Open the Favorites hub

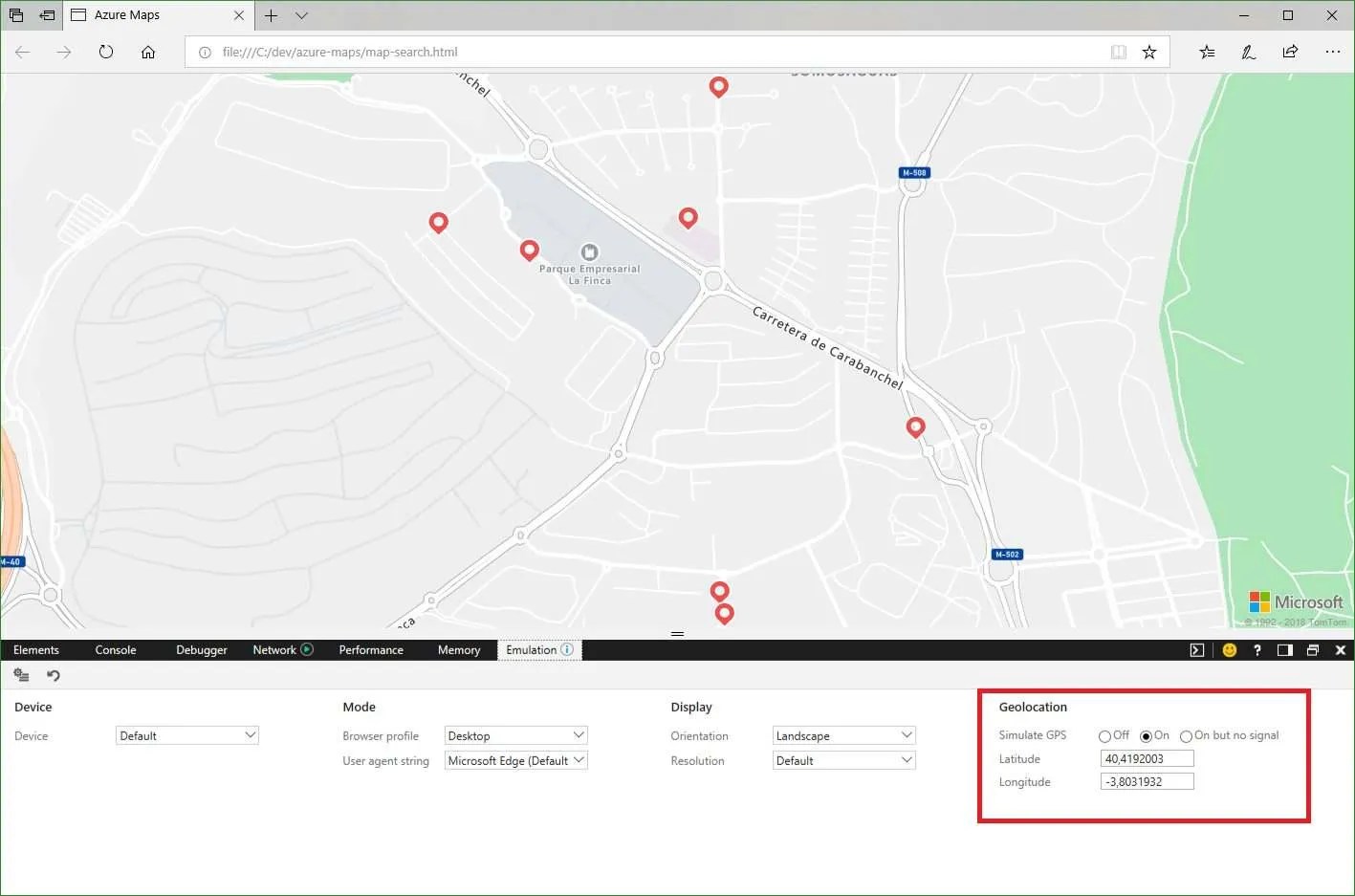click(1207, 53)
